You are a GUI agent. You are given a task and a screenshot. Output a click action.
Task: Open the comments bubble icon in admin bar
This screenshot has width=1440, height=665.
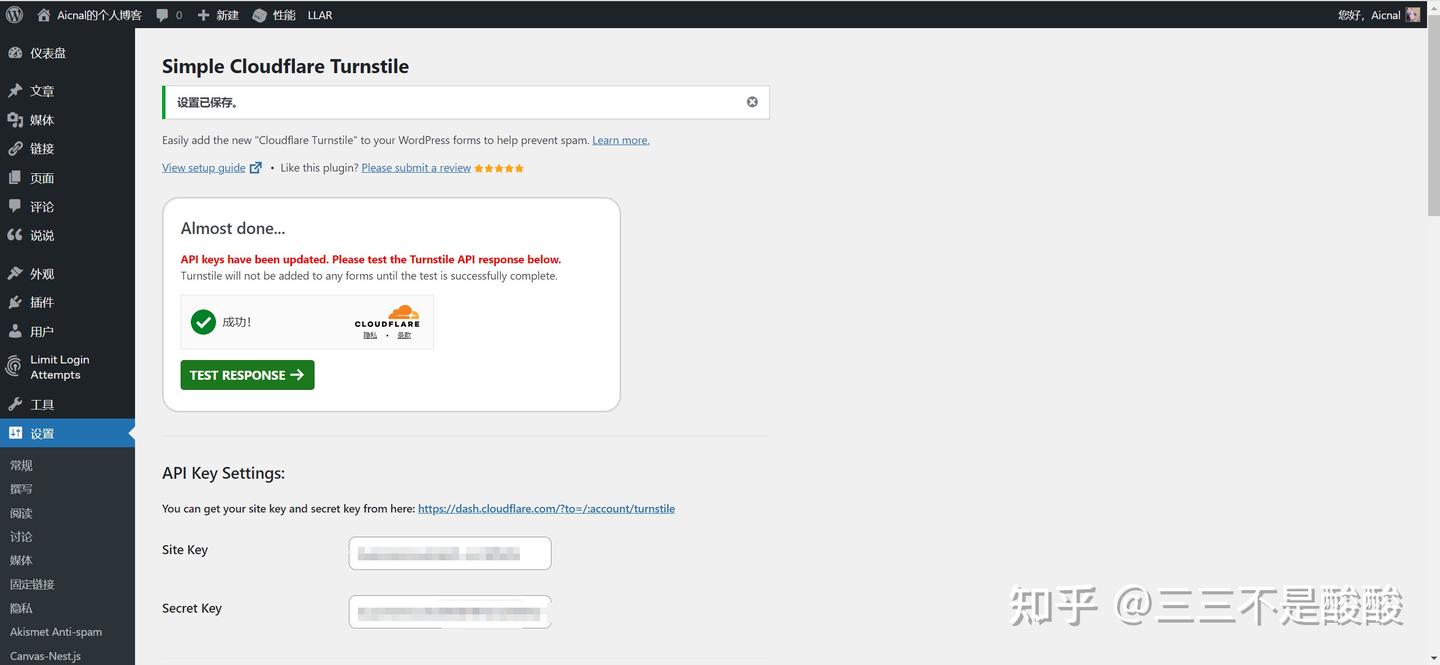pyautogui.click(x=163, y=15)
